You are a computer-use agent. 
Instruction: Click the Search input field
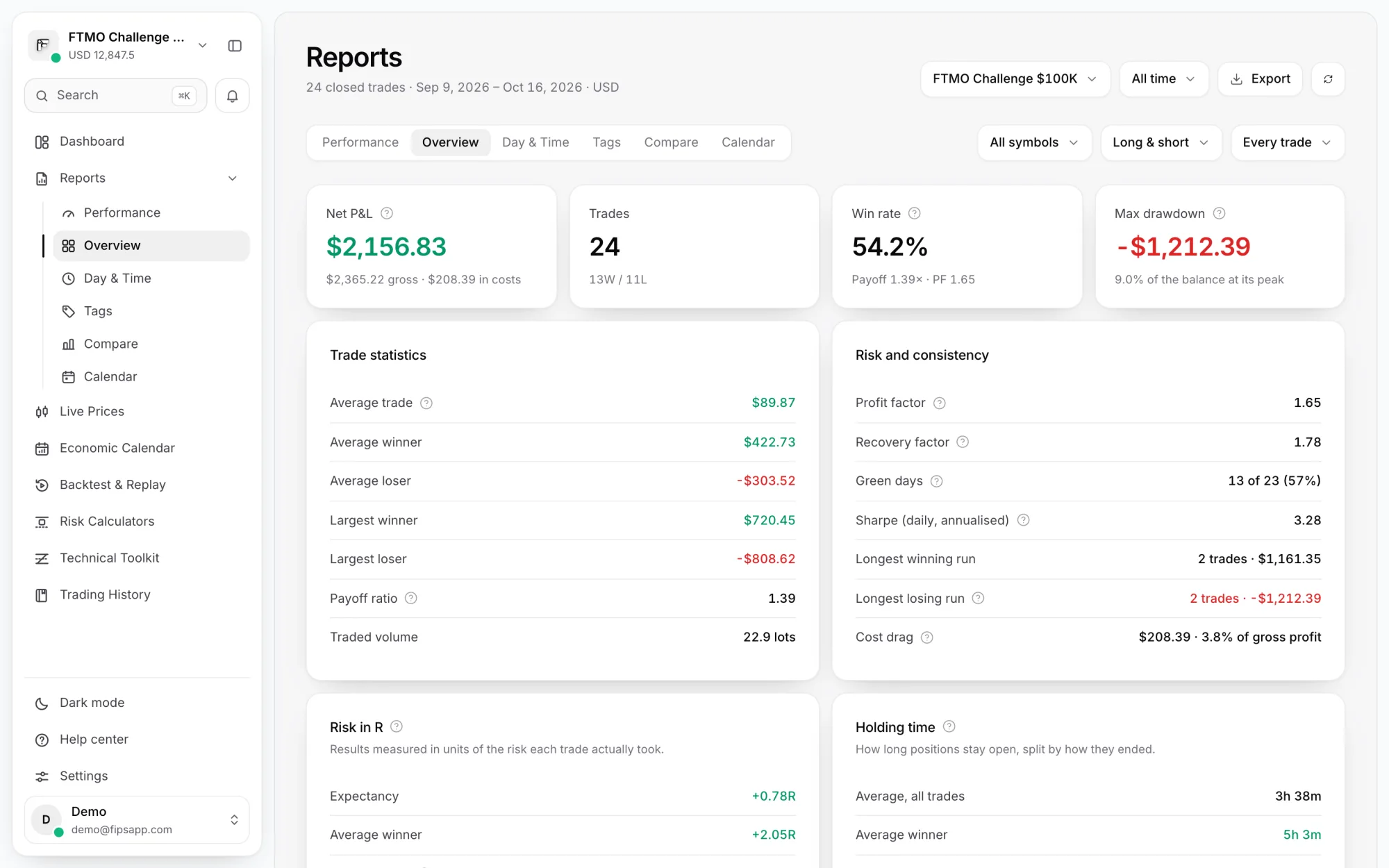tap(115, 96)
